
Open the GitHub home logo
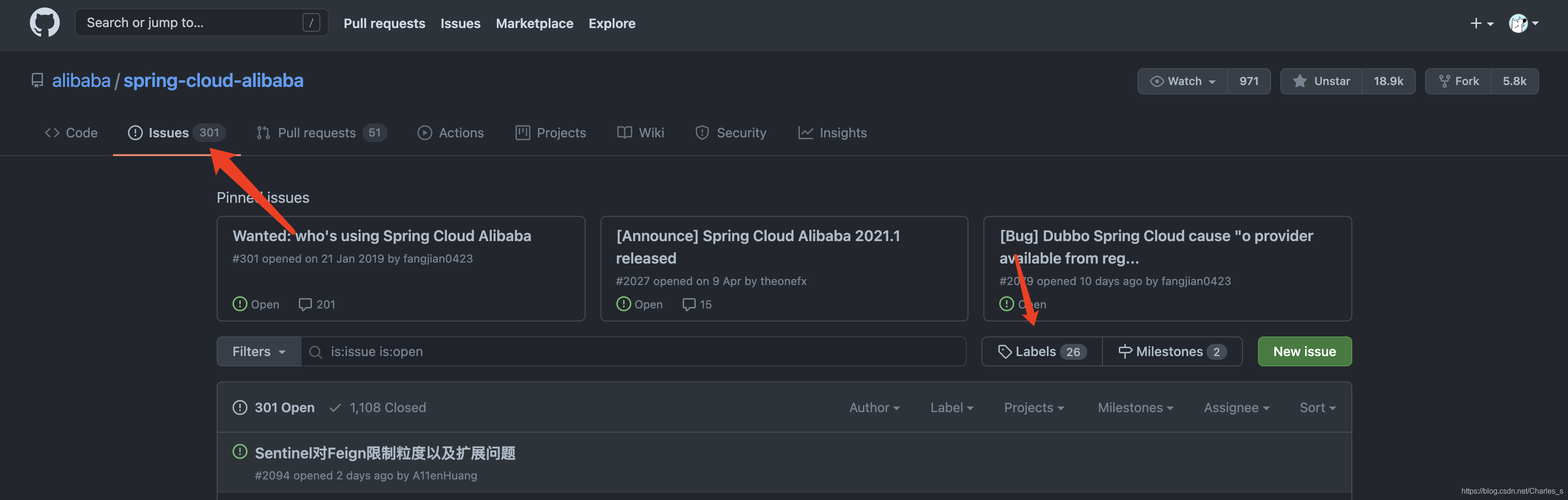click(x=44, y=22)
